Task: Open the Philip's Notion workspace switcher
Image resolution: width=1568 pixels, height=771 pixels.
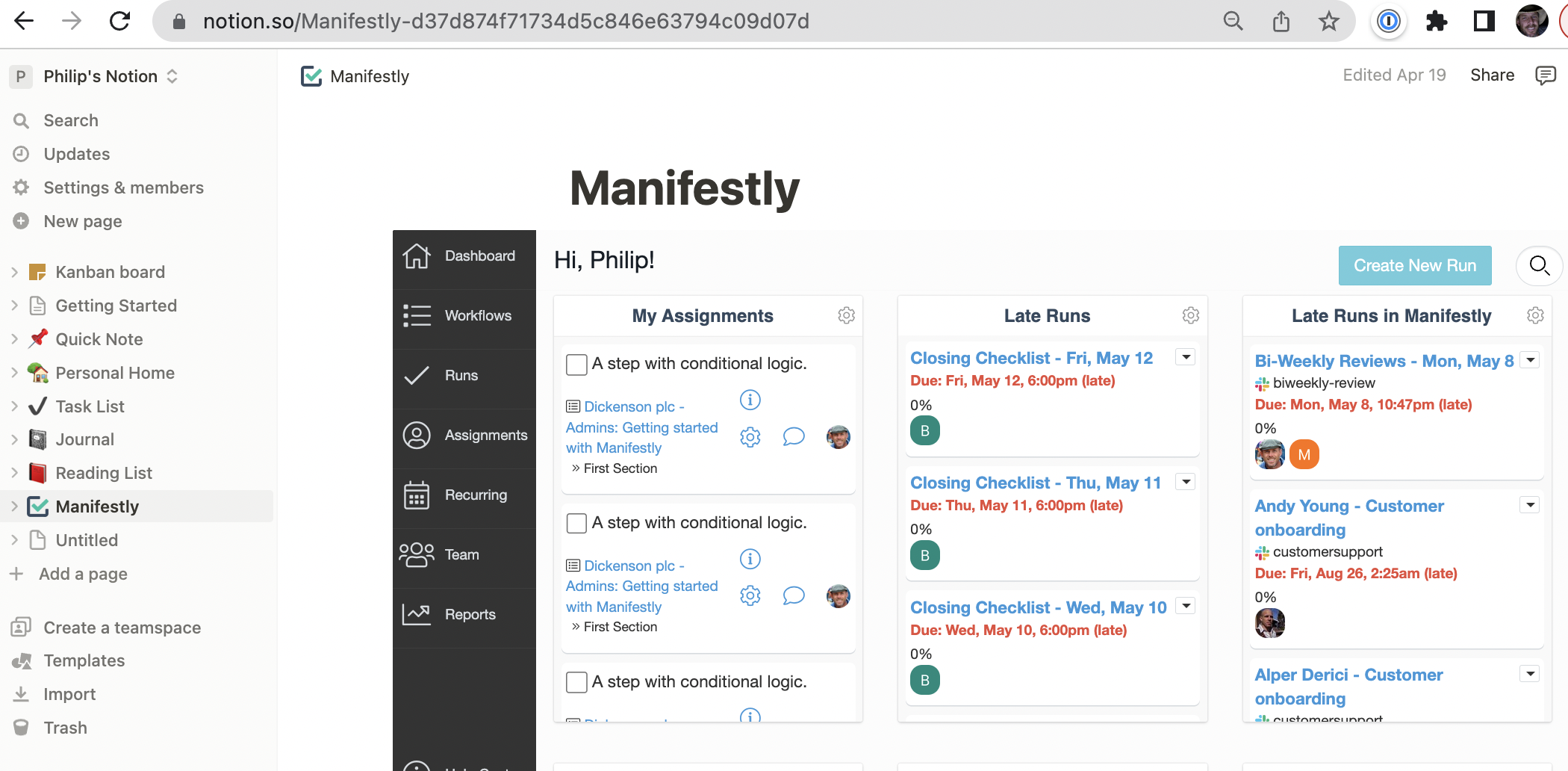Action: (94, 76)
